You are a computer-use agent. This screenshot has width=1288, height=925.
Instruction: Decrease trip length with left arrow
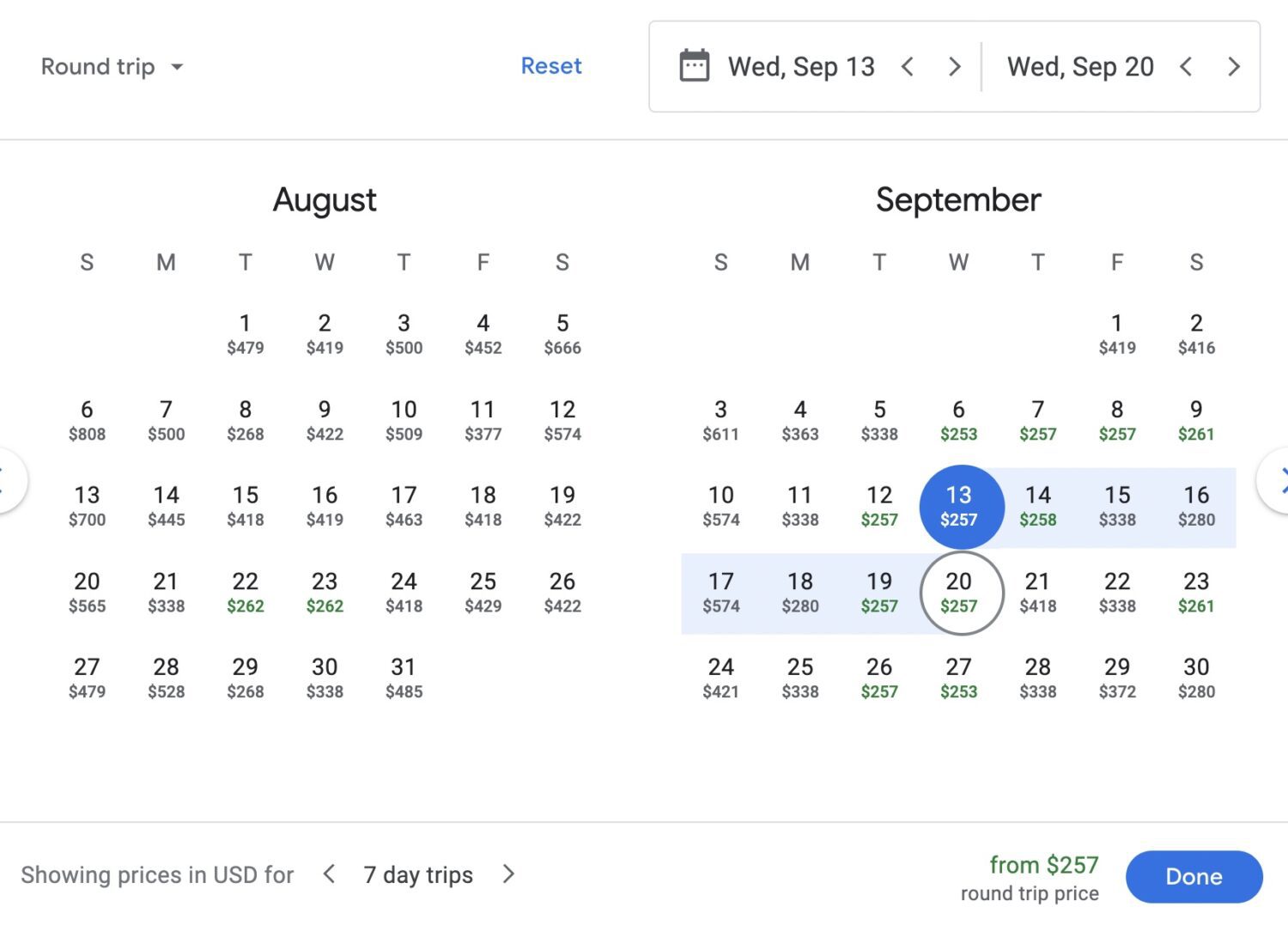tap(329, 874)
